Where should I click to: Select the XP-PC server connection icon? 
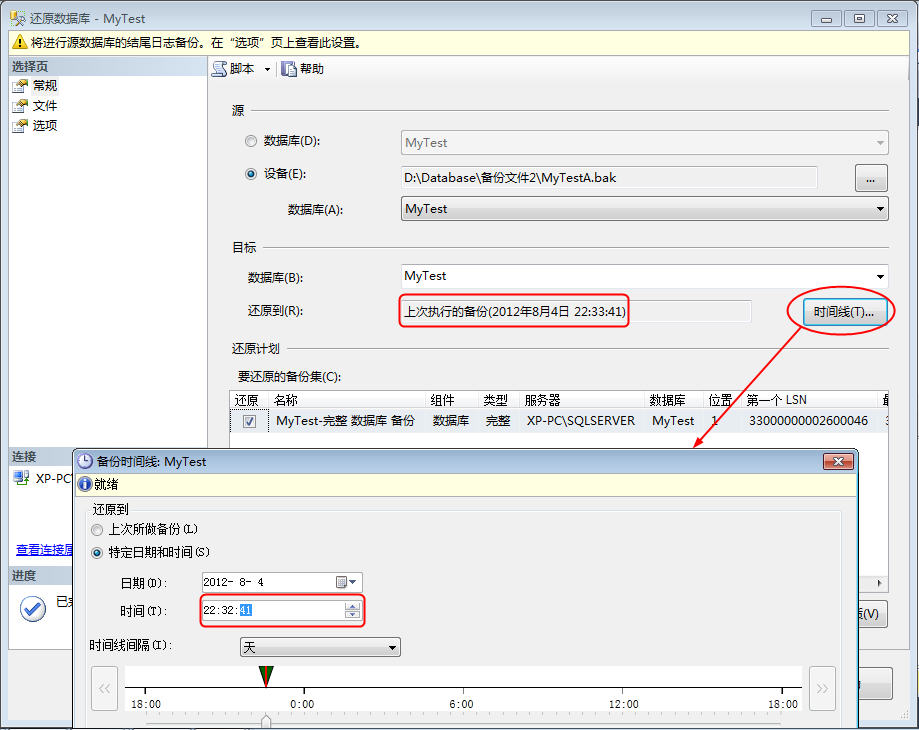22,478
